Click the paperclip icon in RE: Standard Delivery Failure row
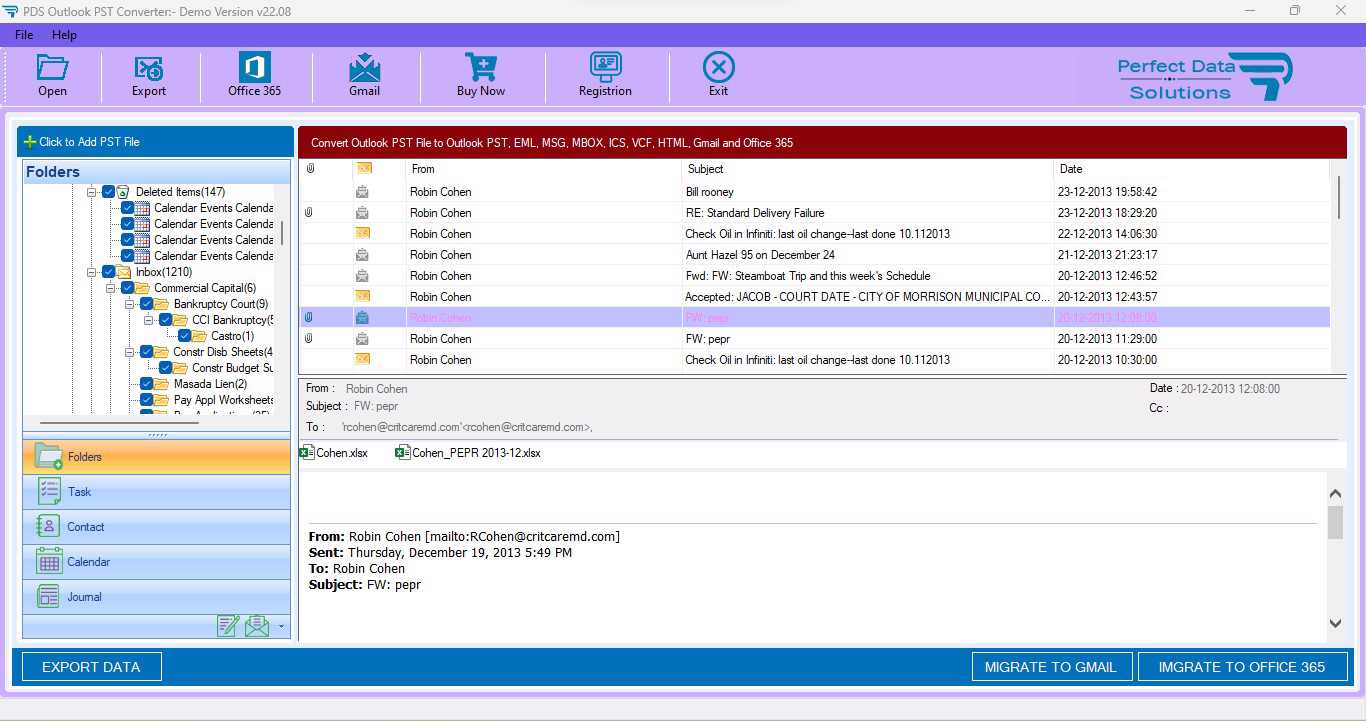This screenshot has width=1366, height=721. tap(309, 212)
